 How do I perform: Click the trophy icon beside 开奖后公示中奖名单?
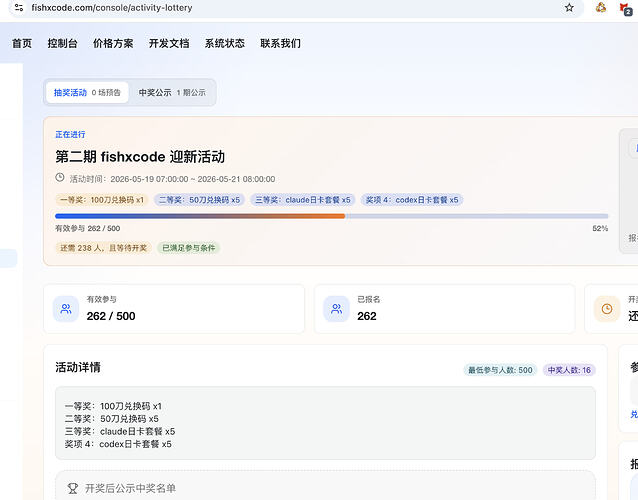[72, 488]
